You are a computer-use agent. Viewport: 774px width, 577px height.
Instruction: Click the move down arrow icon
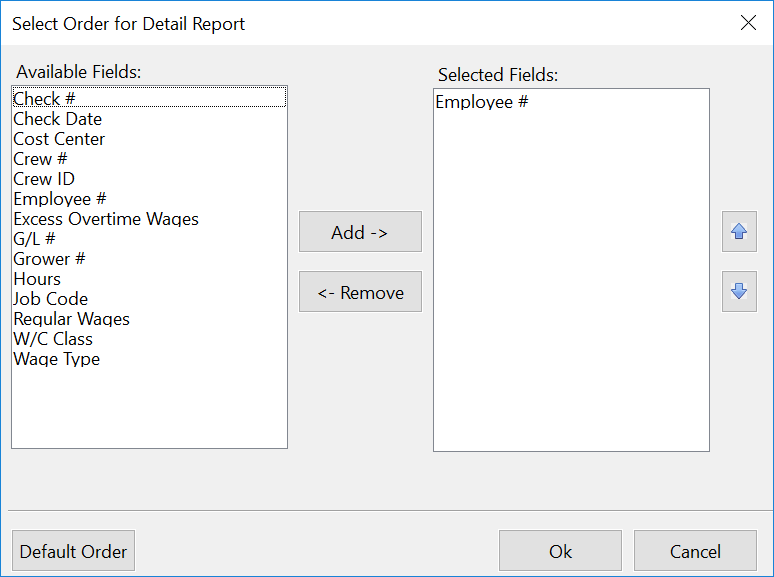tap(739, 291)
